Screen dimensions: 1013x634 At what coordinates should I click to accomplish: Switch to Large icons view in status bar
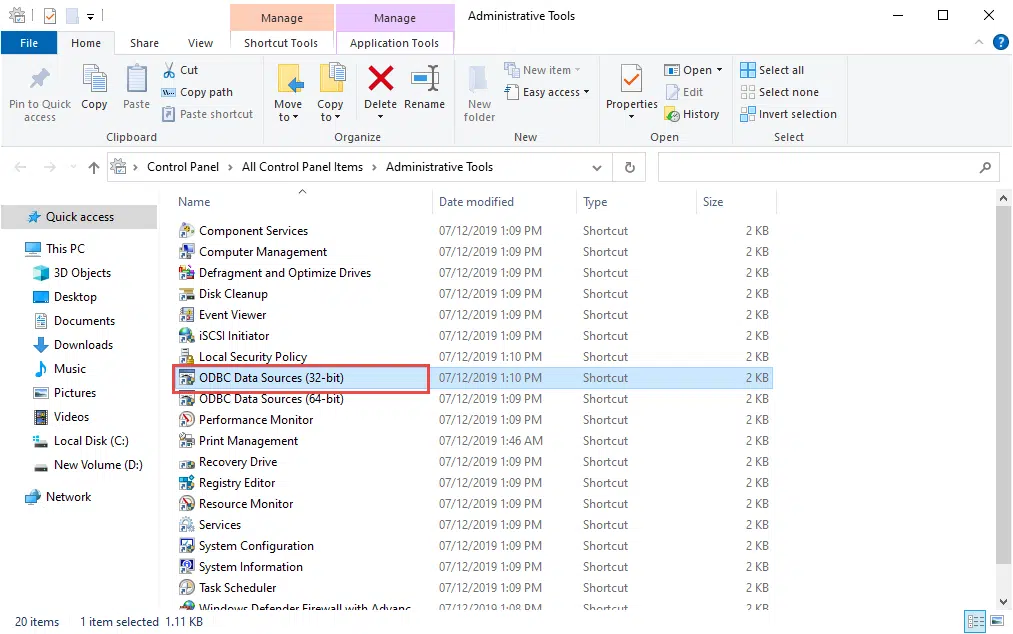pos(997,621)
